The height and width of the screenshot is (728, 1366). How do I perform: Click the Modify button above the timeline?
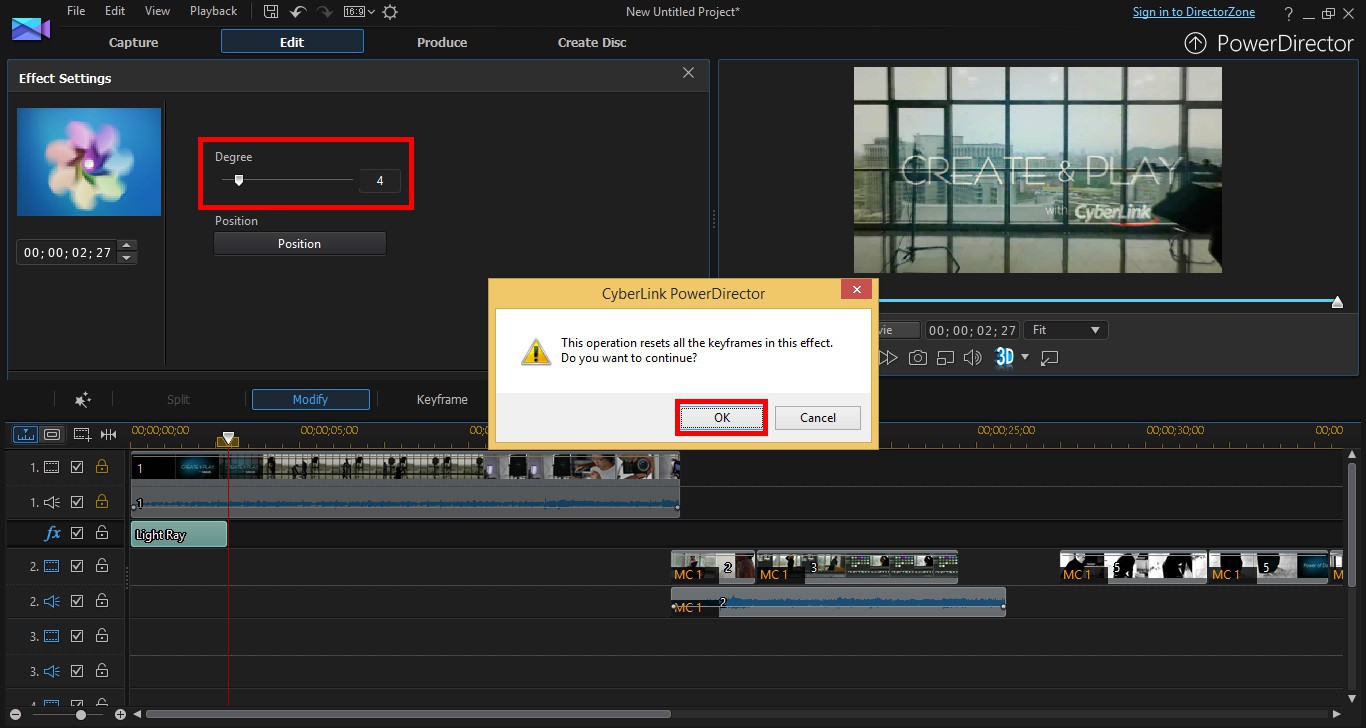(x=311, y=399)
